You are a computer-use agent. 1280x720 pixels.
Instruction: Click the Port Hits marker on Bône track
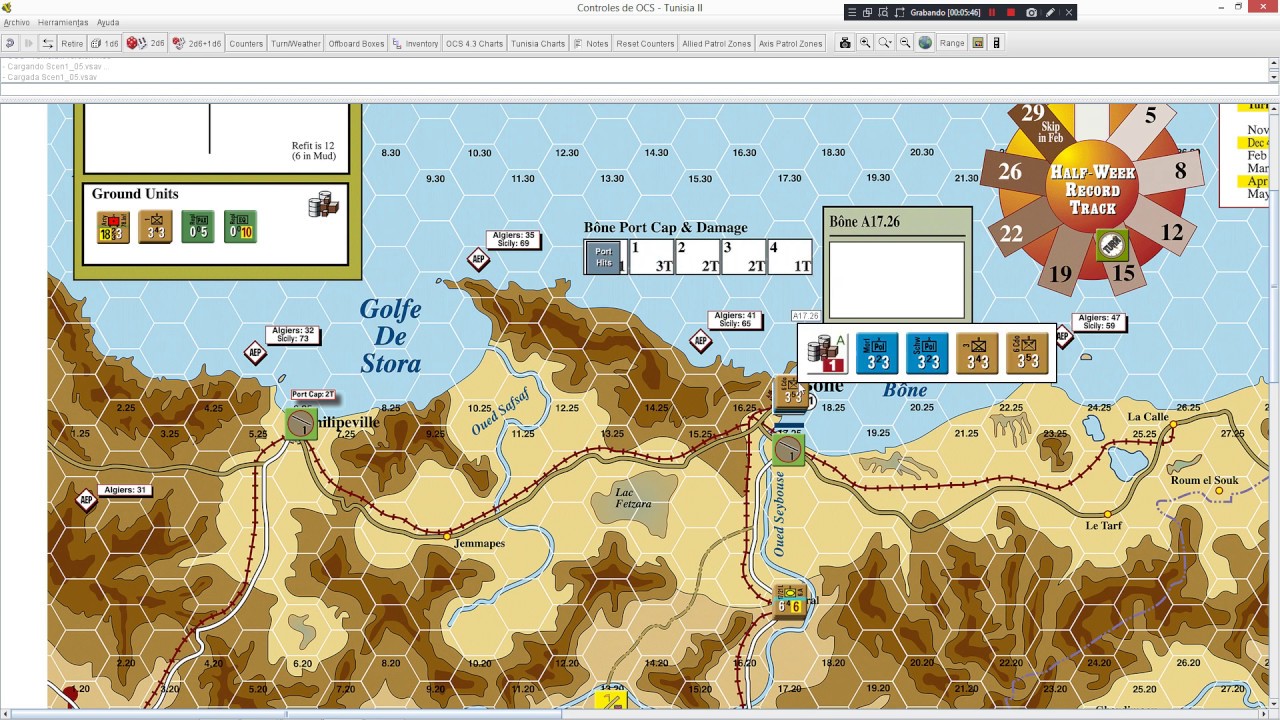point(603,257)
